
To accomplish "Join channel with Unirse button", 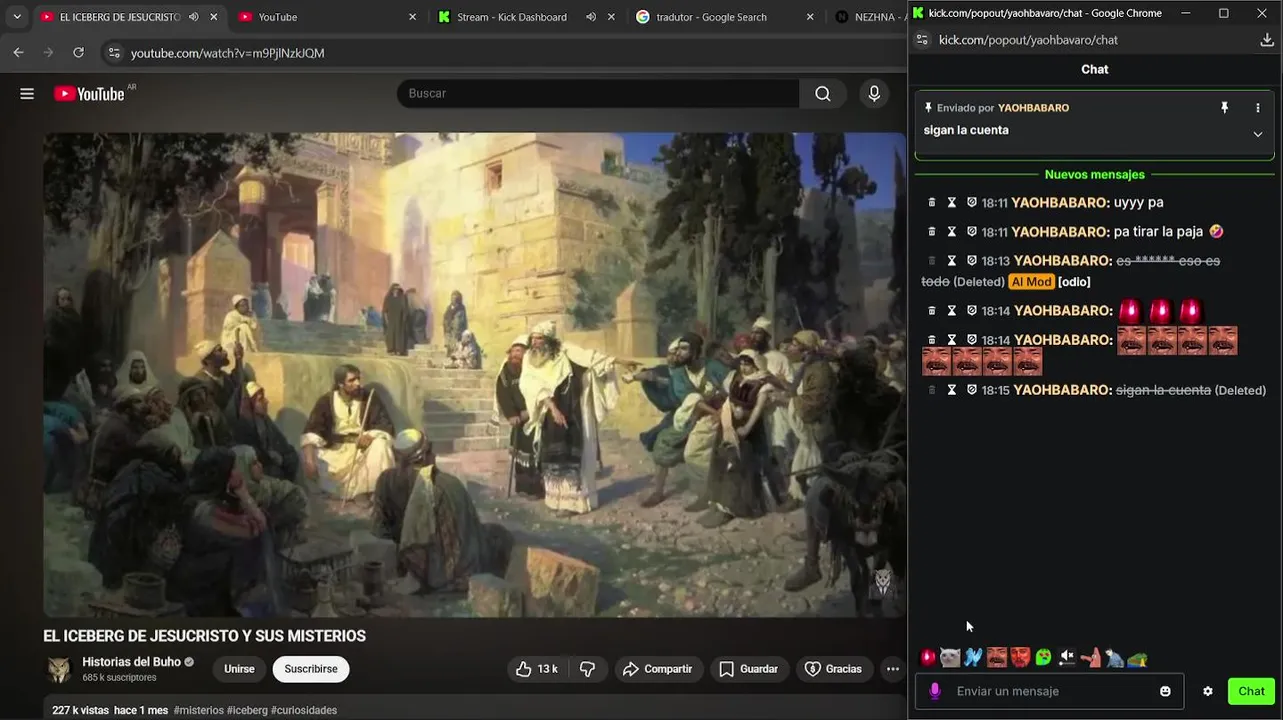I will click(x=239, y=669).
